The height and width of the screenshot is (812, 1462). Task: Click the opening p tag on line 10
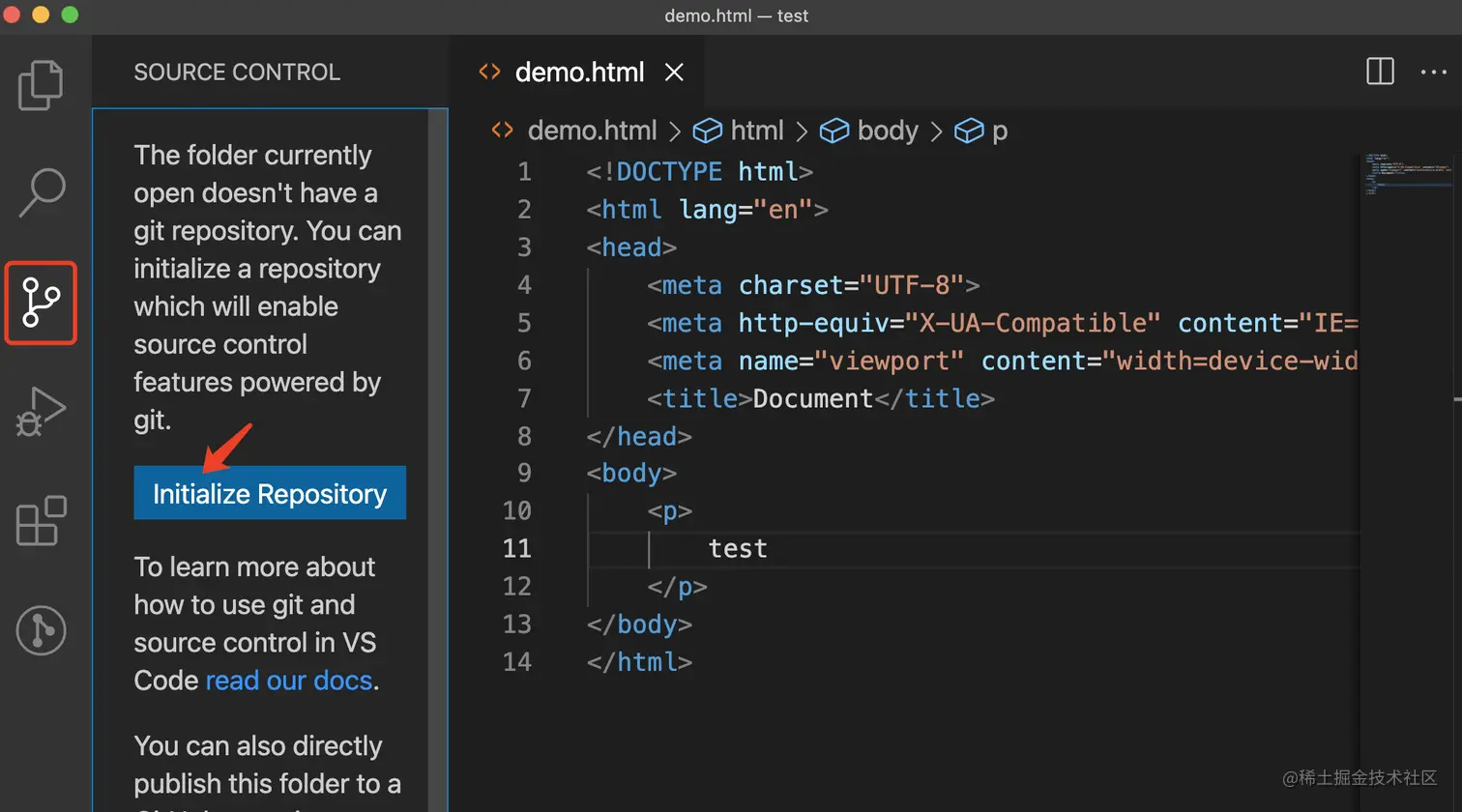coord(669,511)
